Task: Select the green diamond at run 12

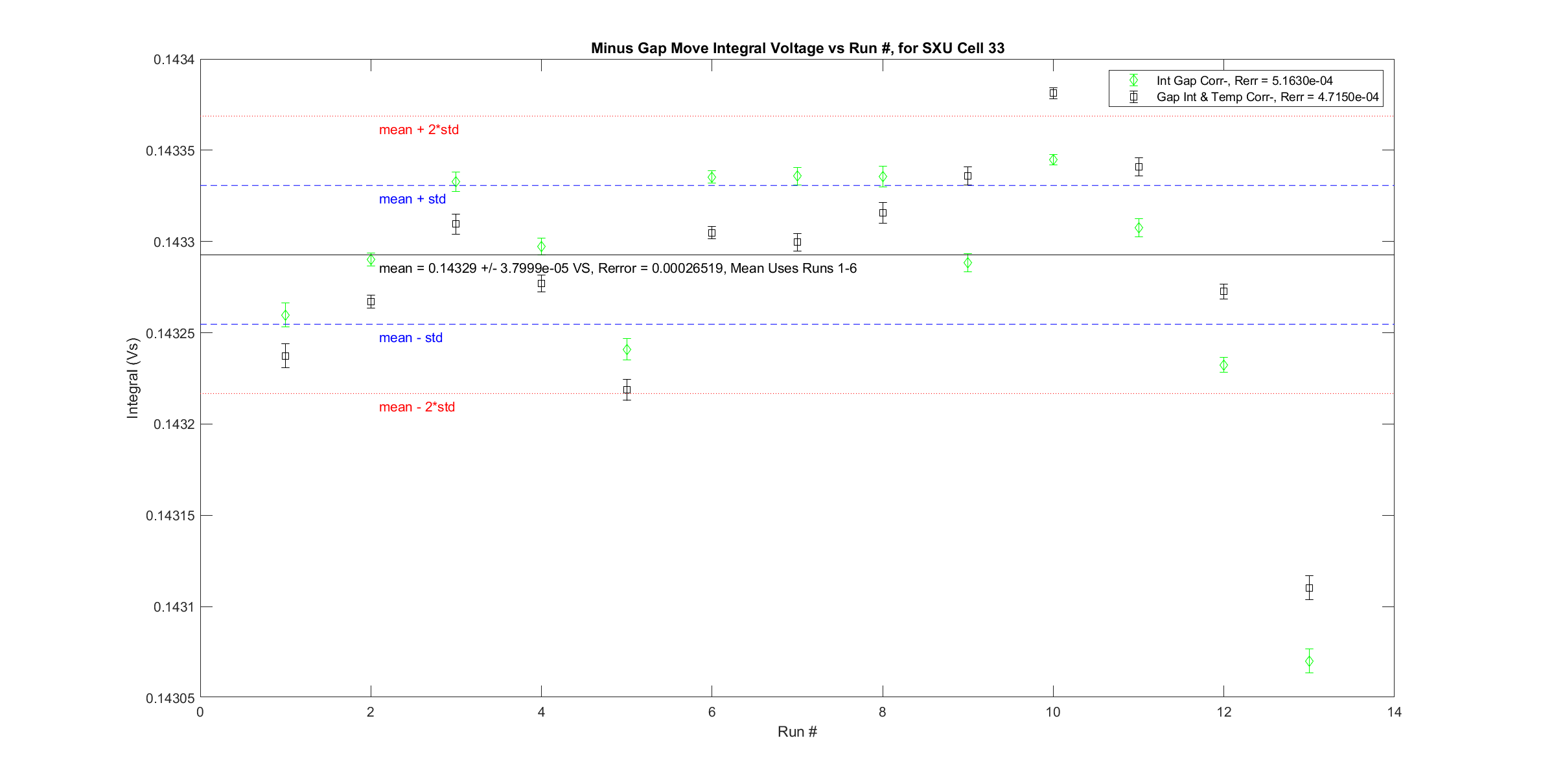Action: 1223,365
